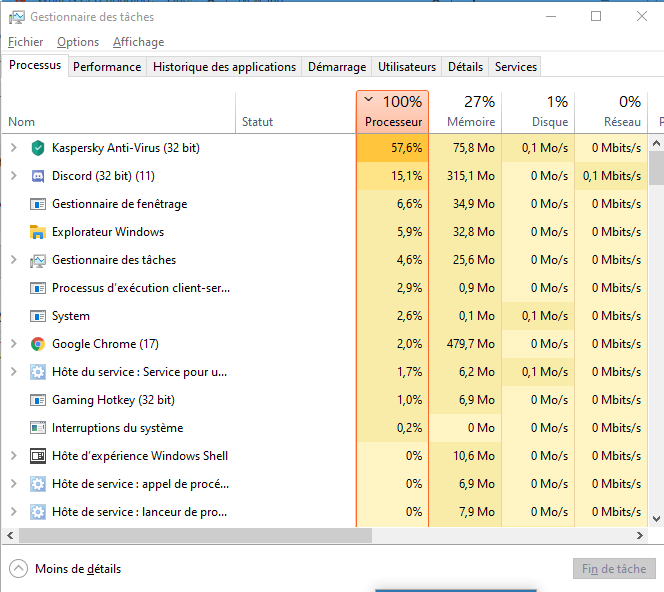Click the Gestionnaire de fenêtrage icon
This screenshot has width=664, height=592.
tap(38, 204)
